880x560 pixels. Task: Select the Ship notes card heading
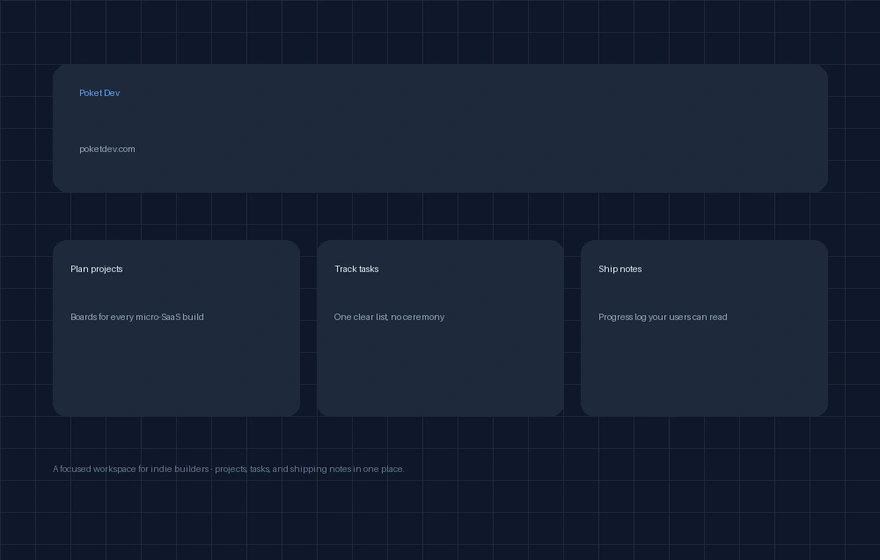tap(620, 269)
